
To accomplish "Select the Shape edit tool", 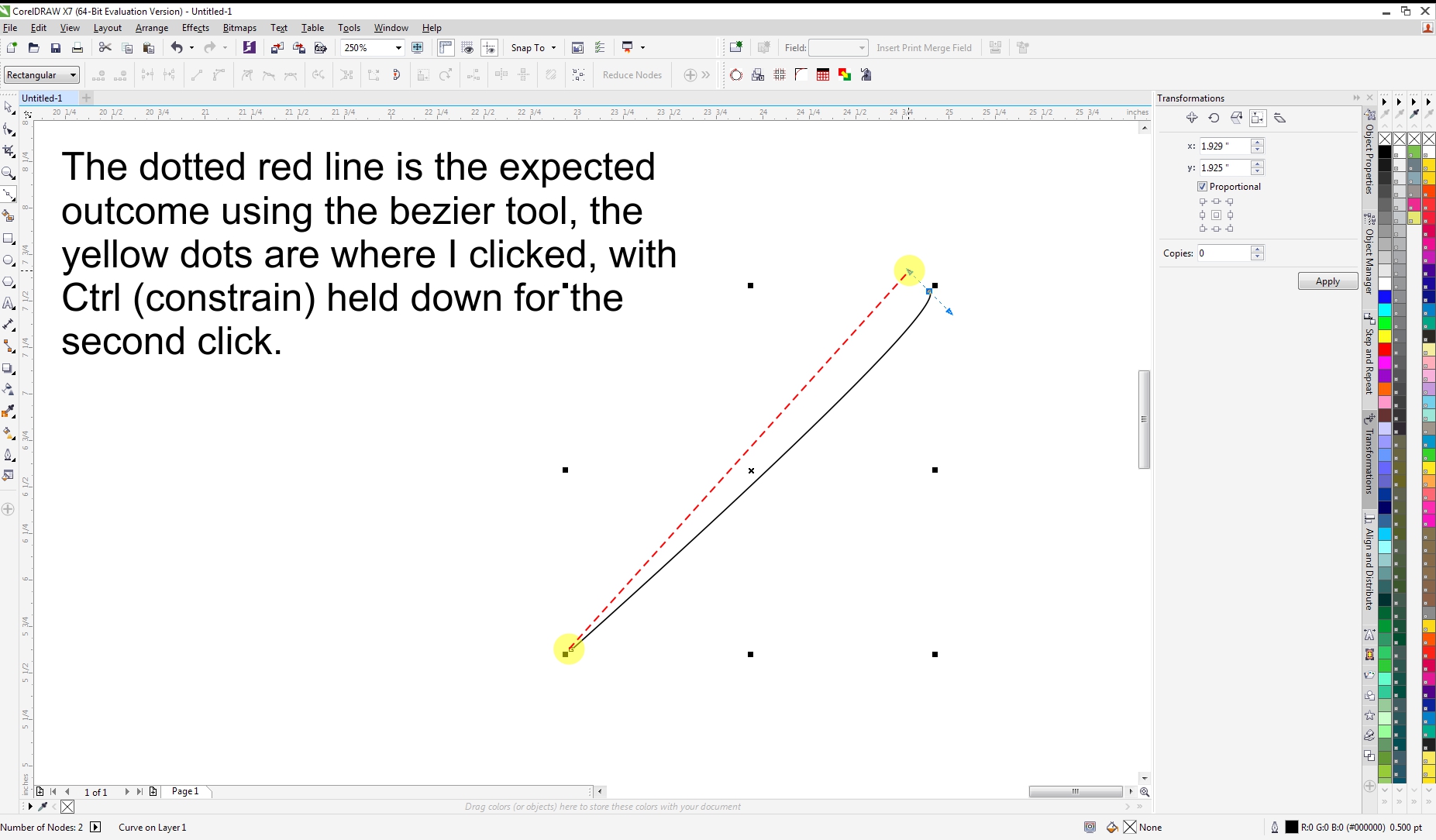I will point(9,129).
